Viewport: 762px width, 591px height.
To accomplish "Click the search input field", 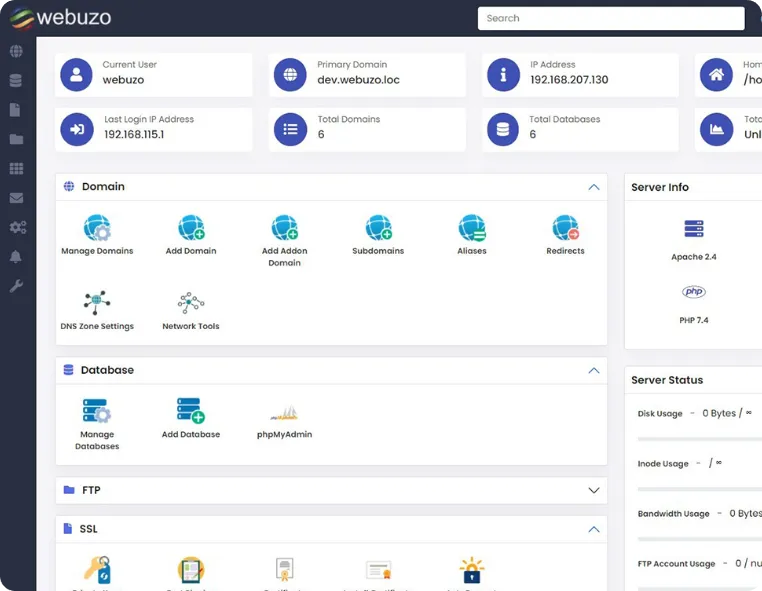I will pos(610,18).
